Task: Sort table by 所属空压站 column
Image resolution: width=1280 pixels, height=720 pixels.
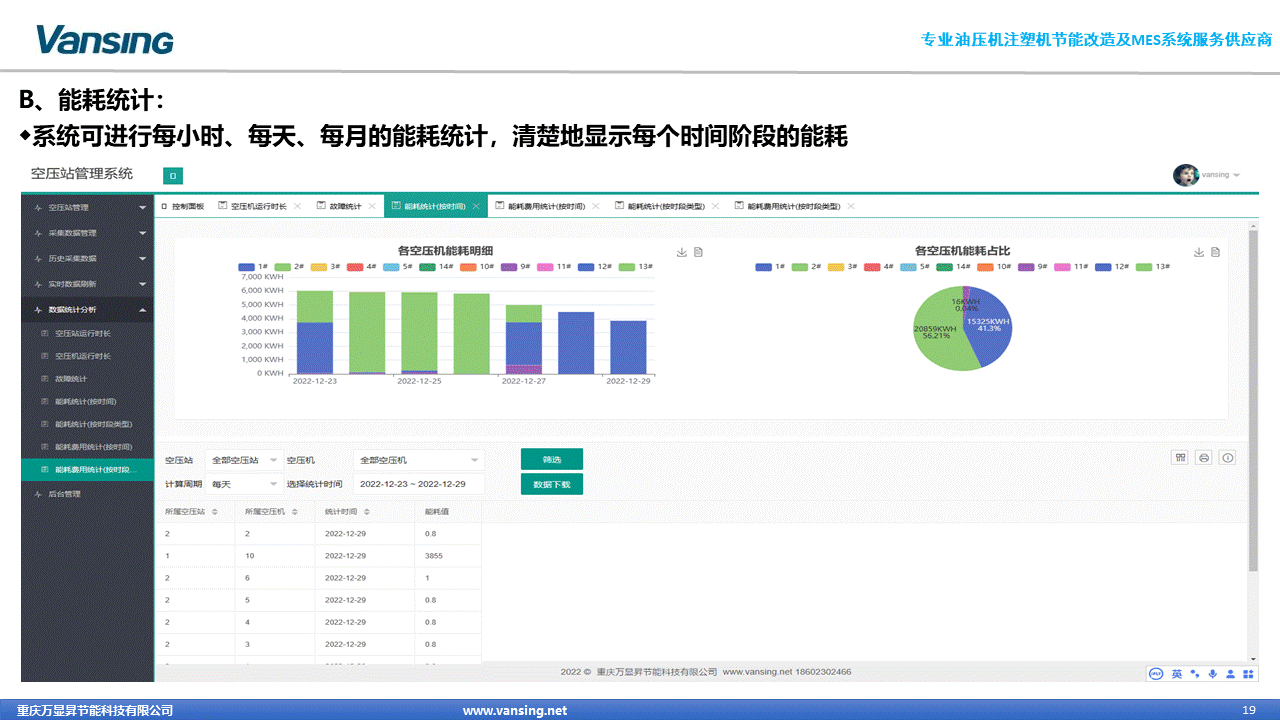Action: [214, 511]
